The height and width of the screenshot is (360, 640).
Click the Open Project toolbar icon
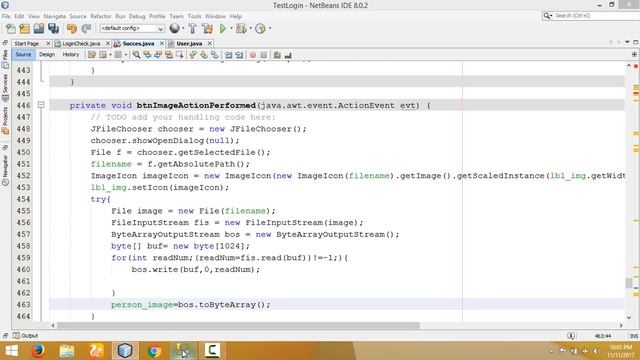tap(39, 29)
